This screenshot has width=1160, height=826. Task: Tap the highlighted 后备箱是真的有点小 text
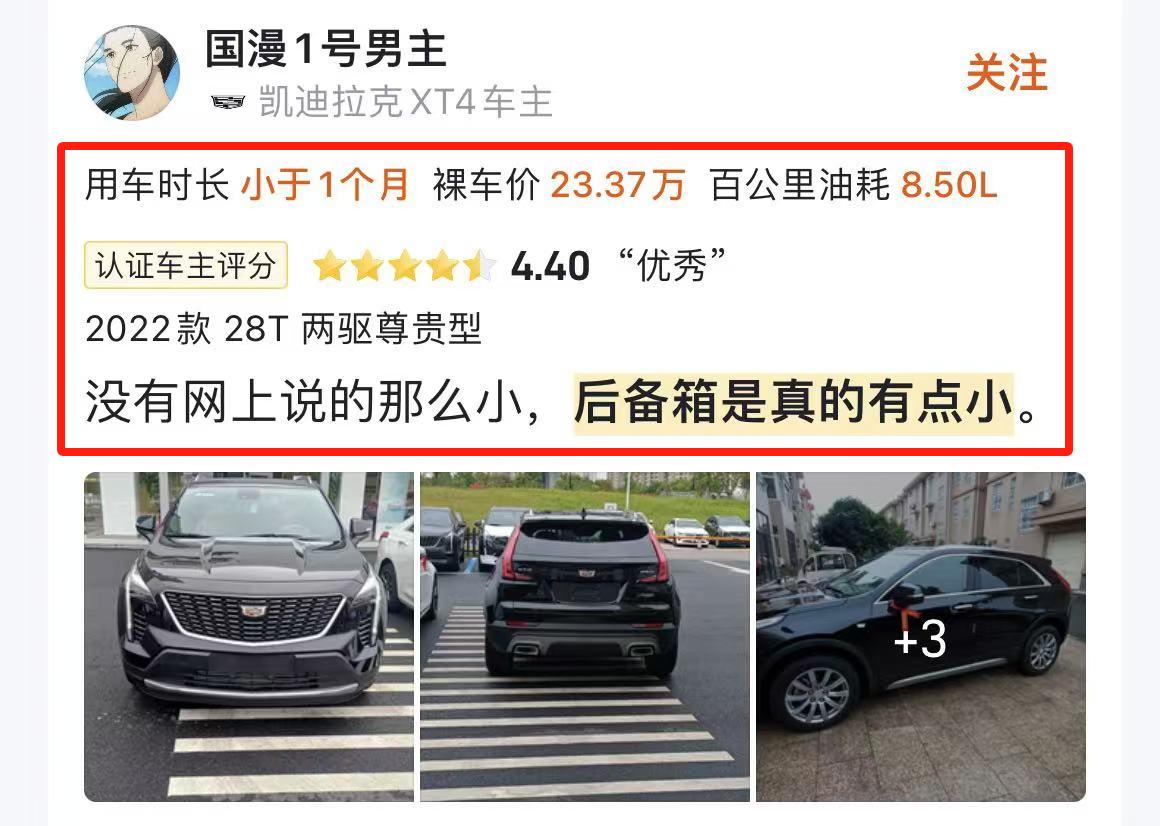(x=794, y=402)
